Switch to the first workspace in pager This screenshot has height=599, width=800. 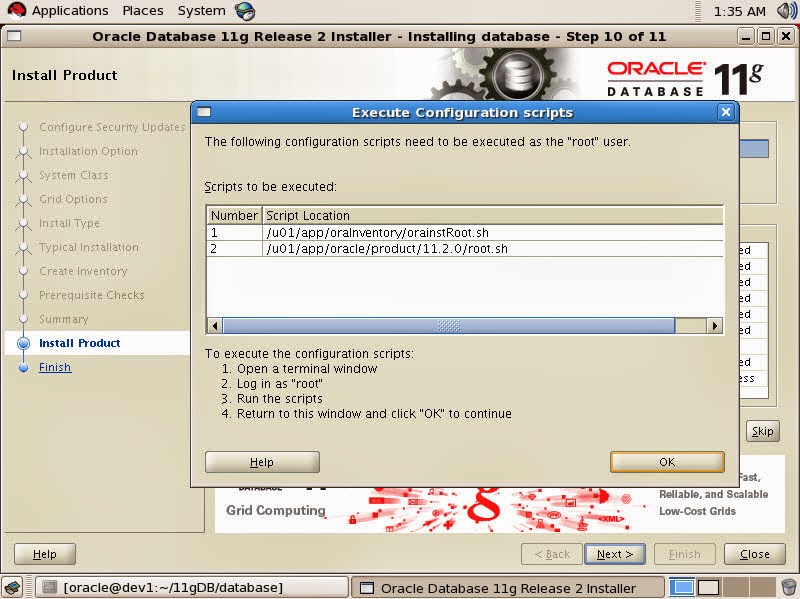click(x=682, y=588)
